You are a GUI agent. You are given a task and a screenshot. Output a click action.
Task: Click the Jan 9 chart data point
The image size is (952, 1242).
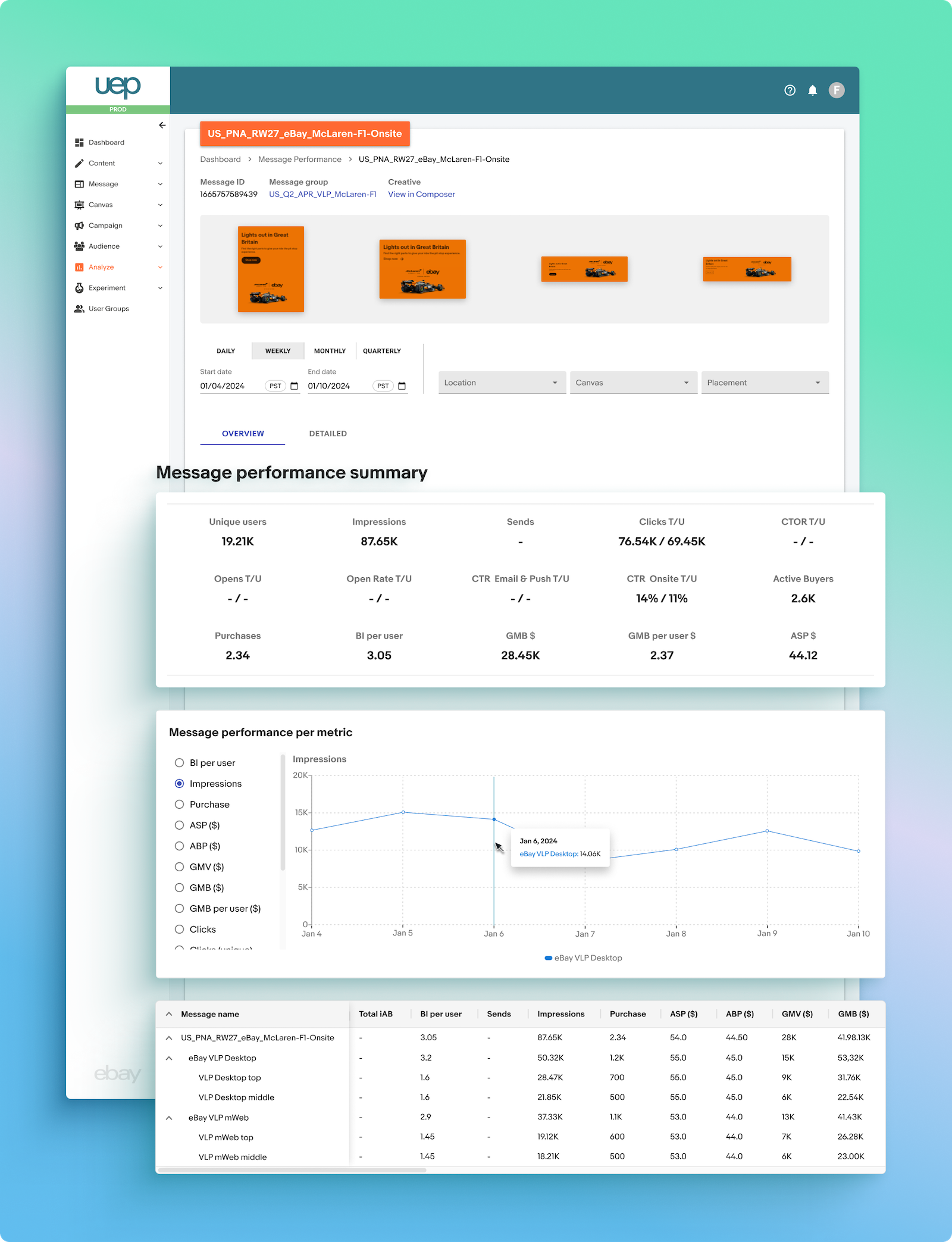coord(767,831)
